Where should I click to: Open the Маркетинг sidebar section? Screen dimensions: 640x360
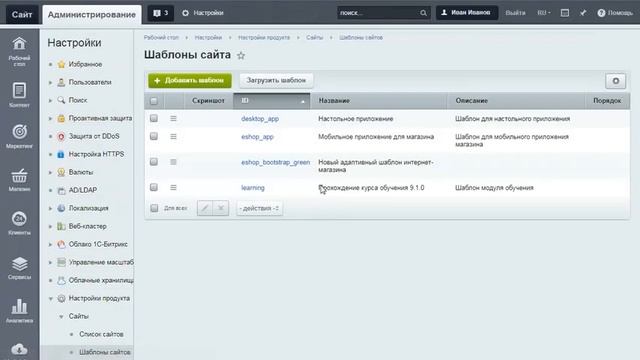tap(19, 137)
